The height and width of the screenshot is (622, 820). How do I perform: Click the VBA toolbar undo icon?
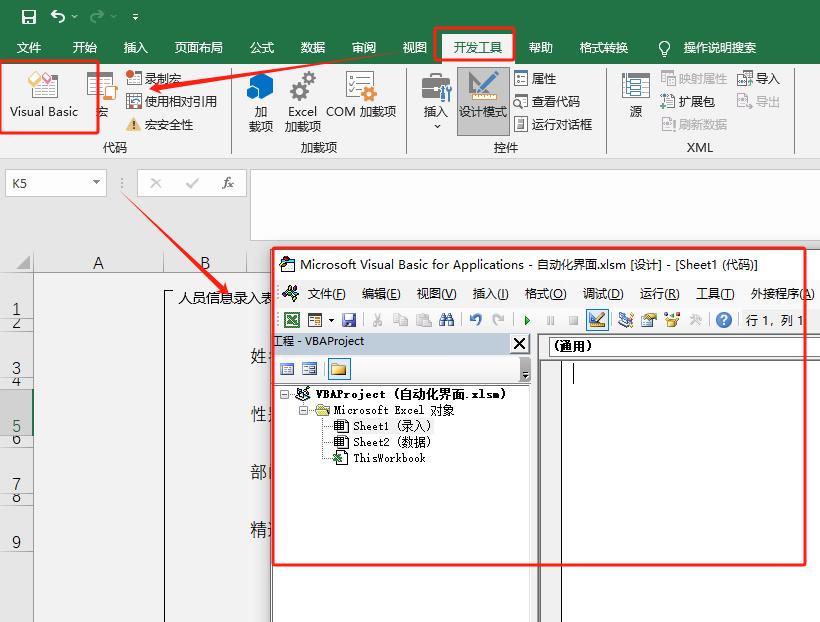coord(475,320)
